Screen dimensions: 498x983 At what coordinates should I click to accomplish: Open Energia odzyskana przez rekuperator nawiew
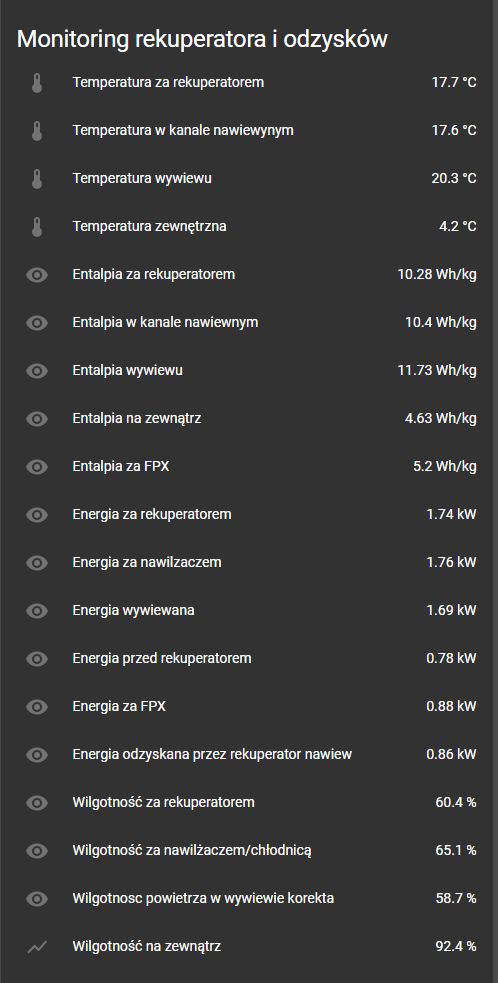[249, 754]
